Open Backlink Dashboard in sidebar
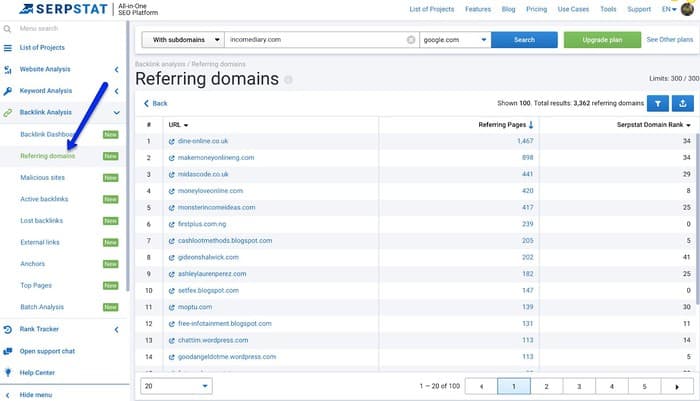 tap(46, 134)
